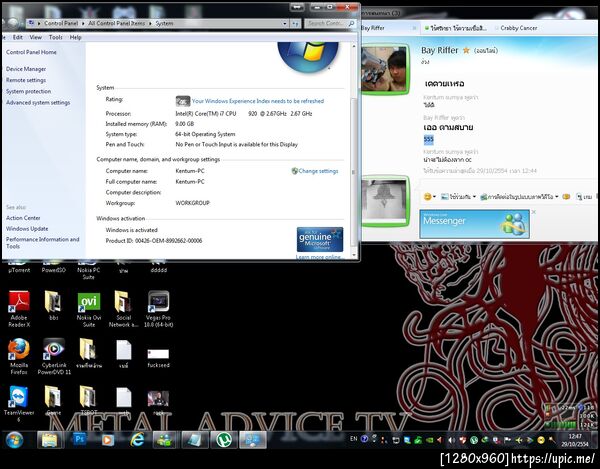Screen dimensions: 600x469
Task: Expand All Control Panel Items breadcrumb arrow
Action: point(150,23)
